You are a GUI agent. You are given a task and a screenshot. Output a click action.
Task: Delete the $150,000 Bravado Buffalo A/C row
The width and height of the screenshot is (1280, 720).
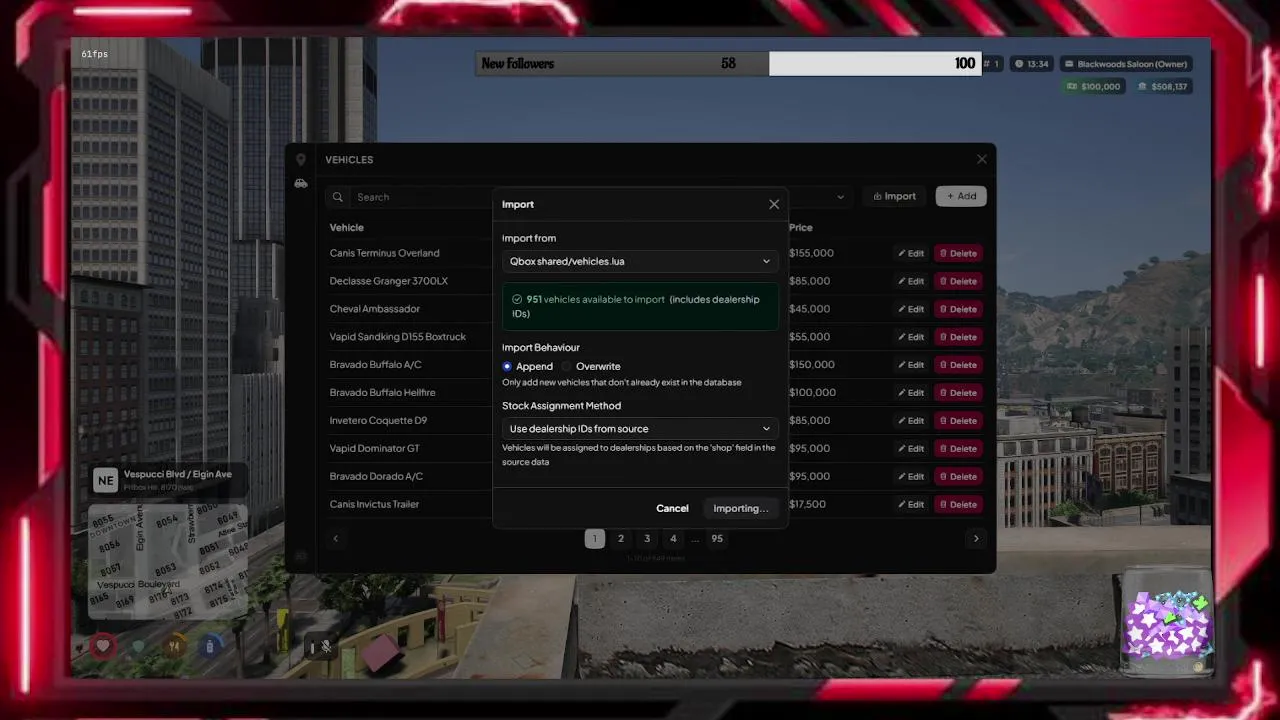(958, 365)
